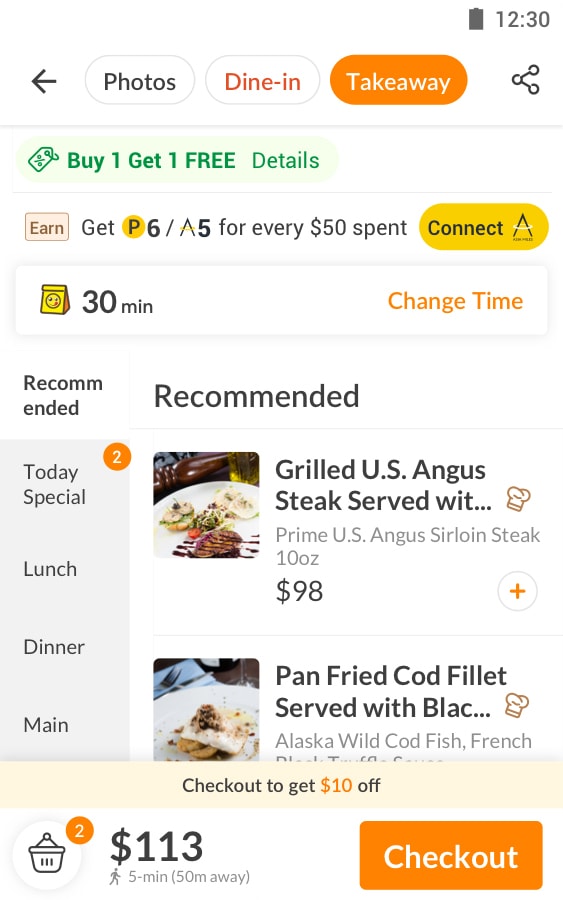Tap Change Time for pickup
Viewport: 563px width, 900px height.
tap(455, 301)
